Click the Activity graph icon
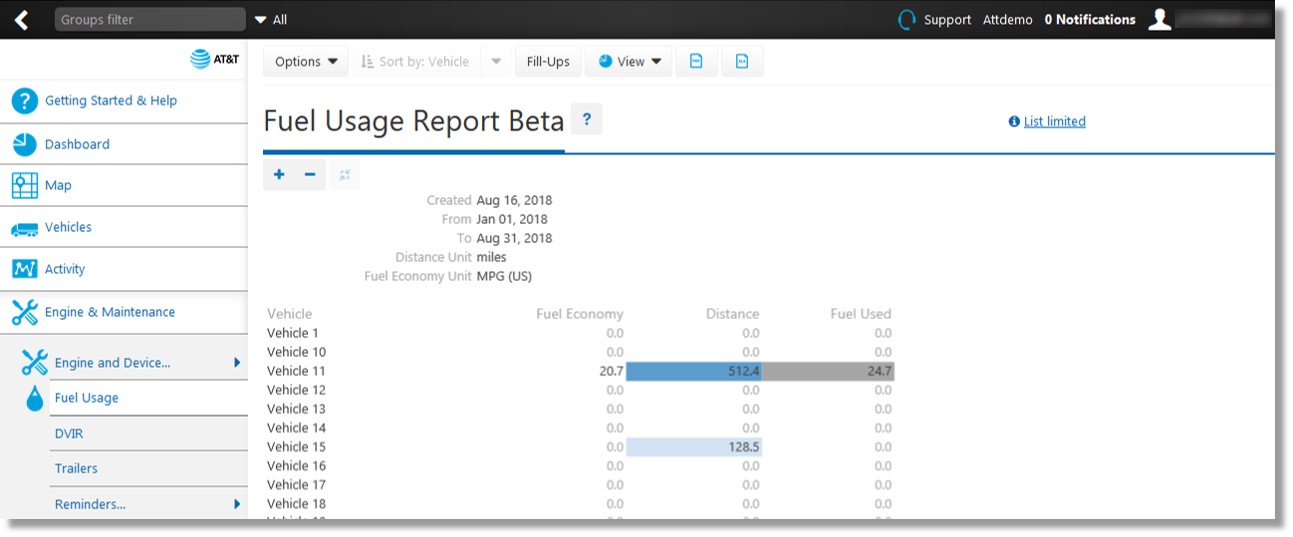This screenshot has height=537, width=1293. (x=25, y=269)
